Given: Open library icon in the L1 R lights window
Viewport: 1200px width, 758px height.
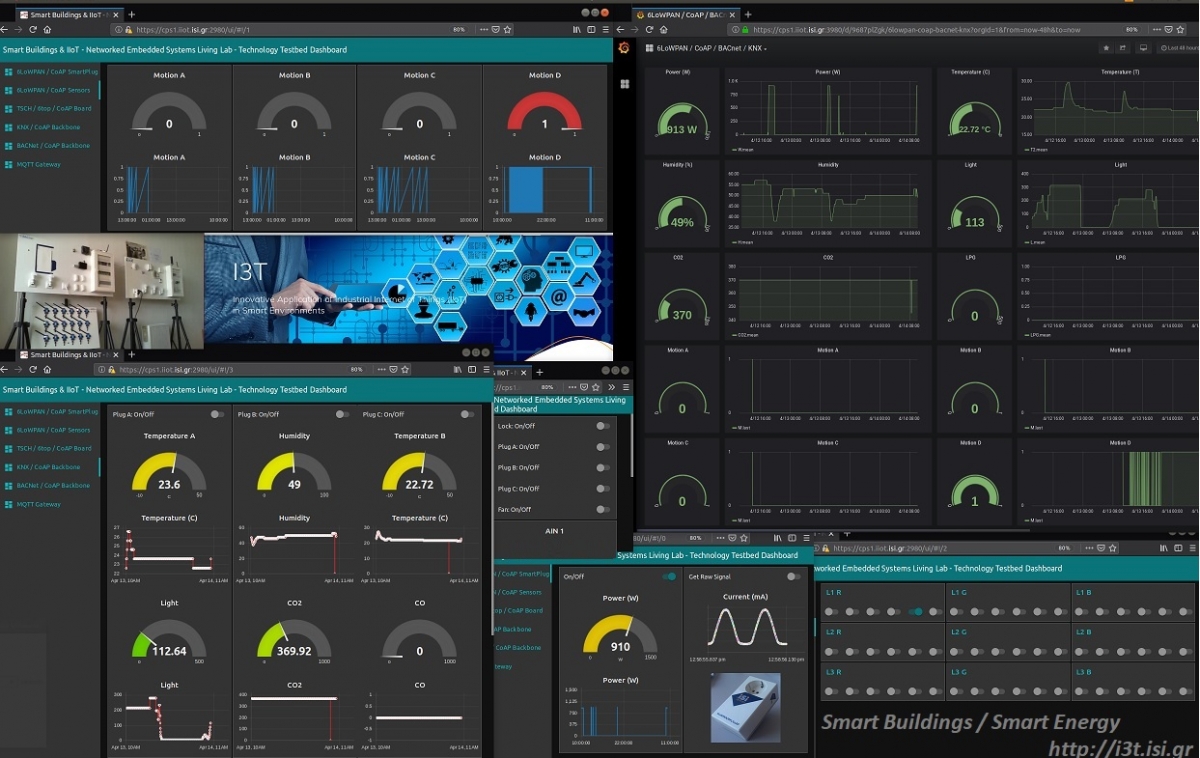Looking at the screenshot, I should [x=1165, y=548].
